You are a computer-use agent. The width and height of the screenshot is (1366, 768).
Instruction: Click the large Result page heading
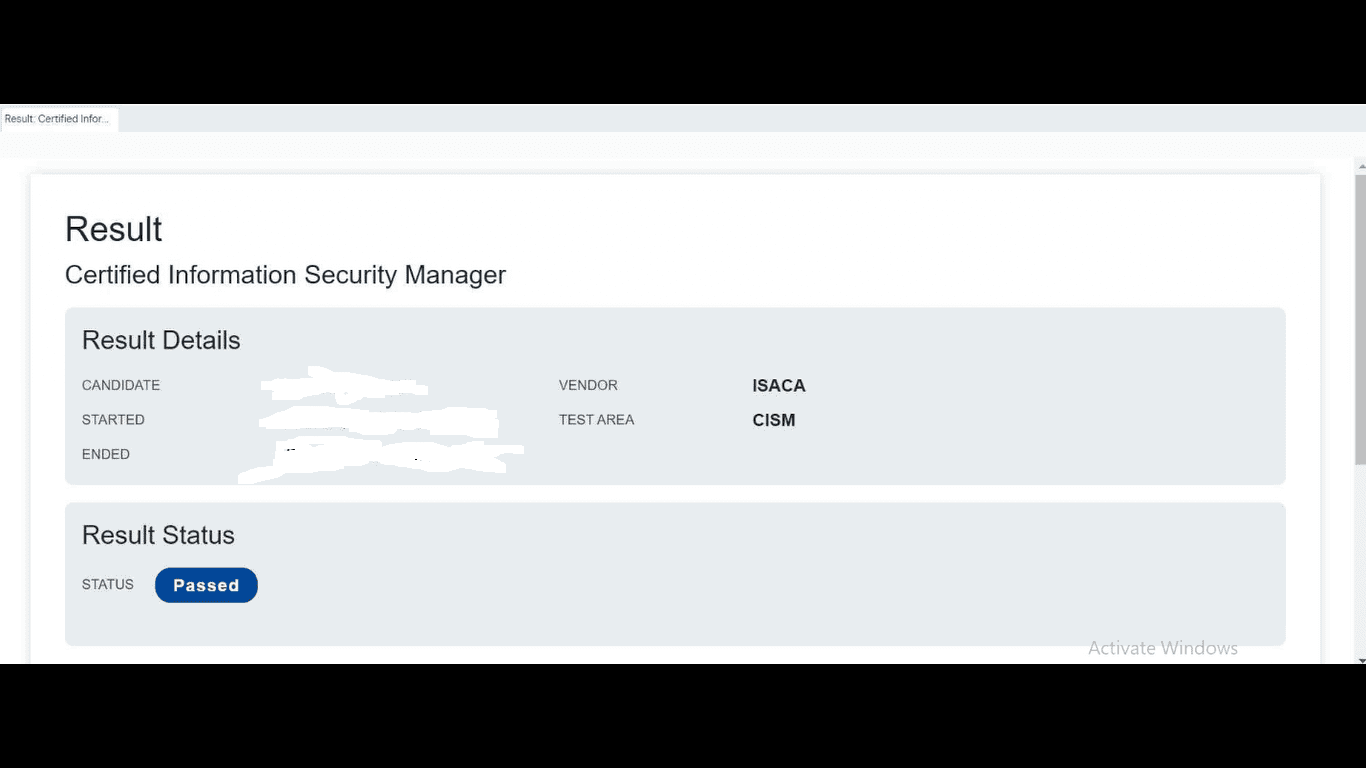pos(113,229)
